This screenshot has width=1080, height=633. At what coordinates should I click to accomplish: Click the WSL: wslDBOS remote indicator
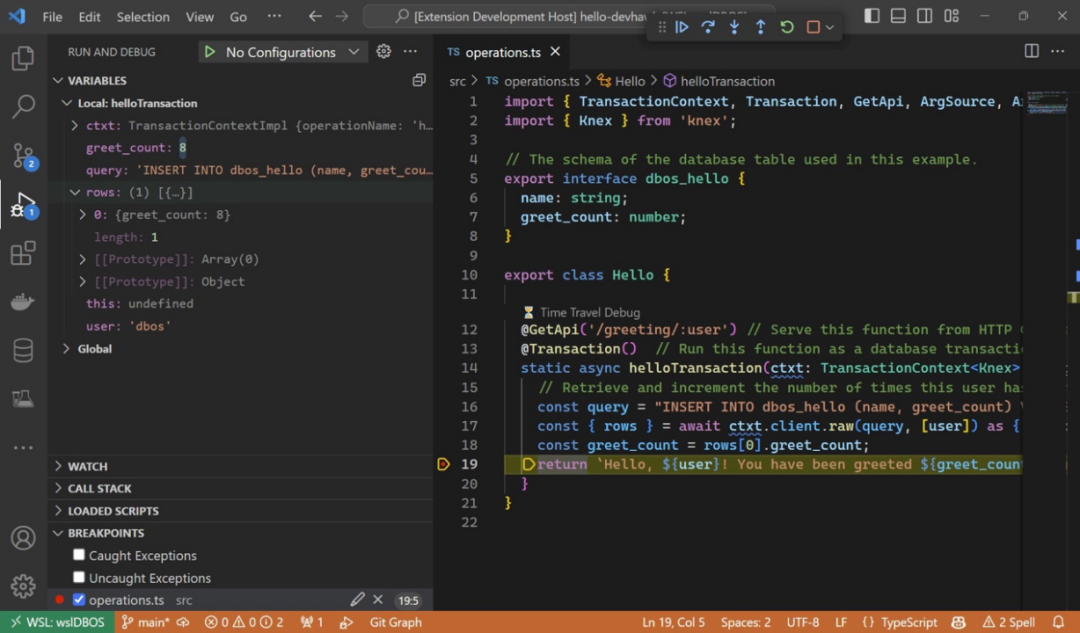click(58, 622)
